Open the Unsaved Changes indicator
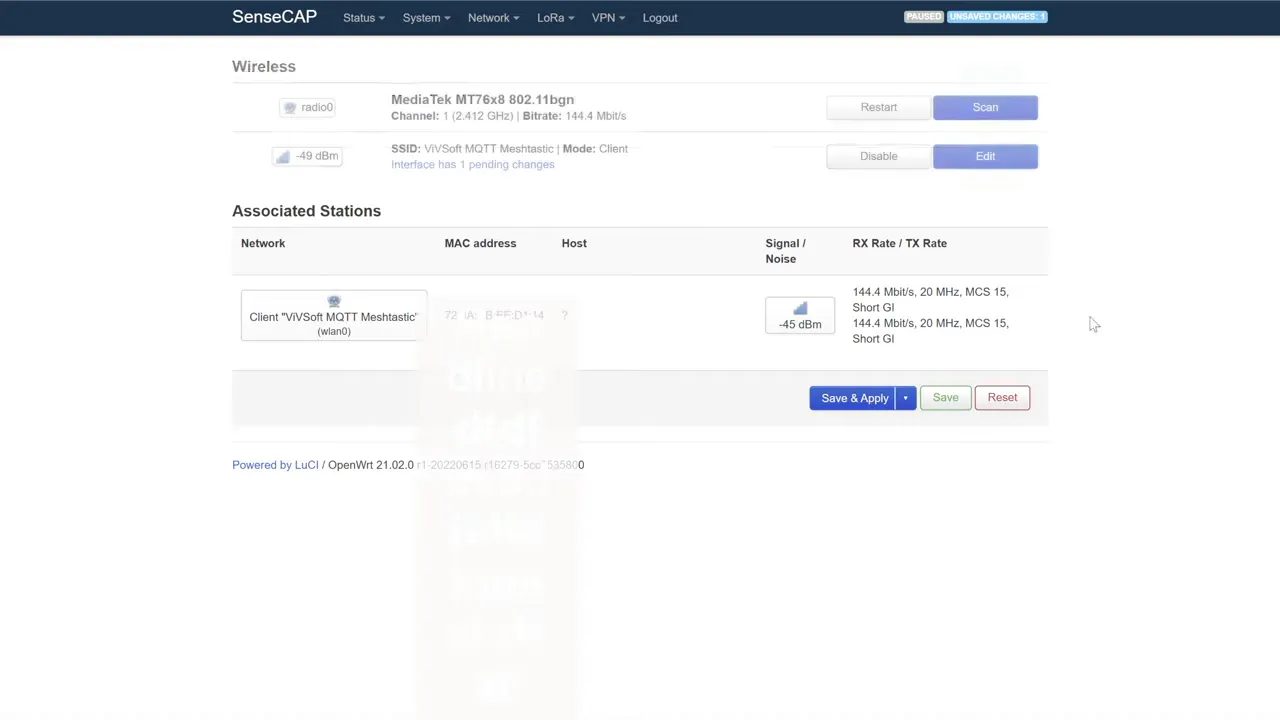Screen dimensions: 1280x720 pos(997,17)
